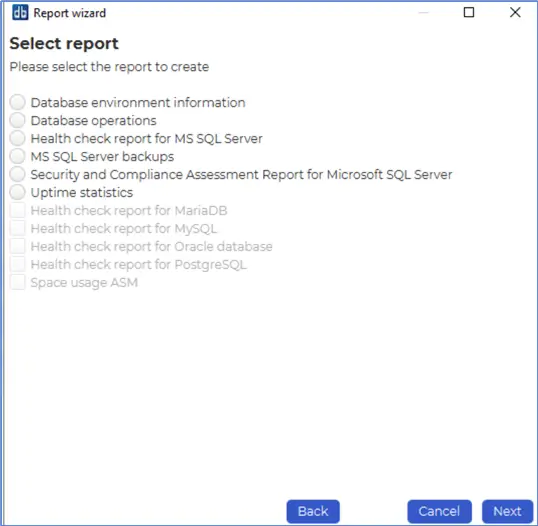
Task: Click the db application icon in title bar
Action: click(20, 13)
